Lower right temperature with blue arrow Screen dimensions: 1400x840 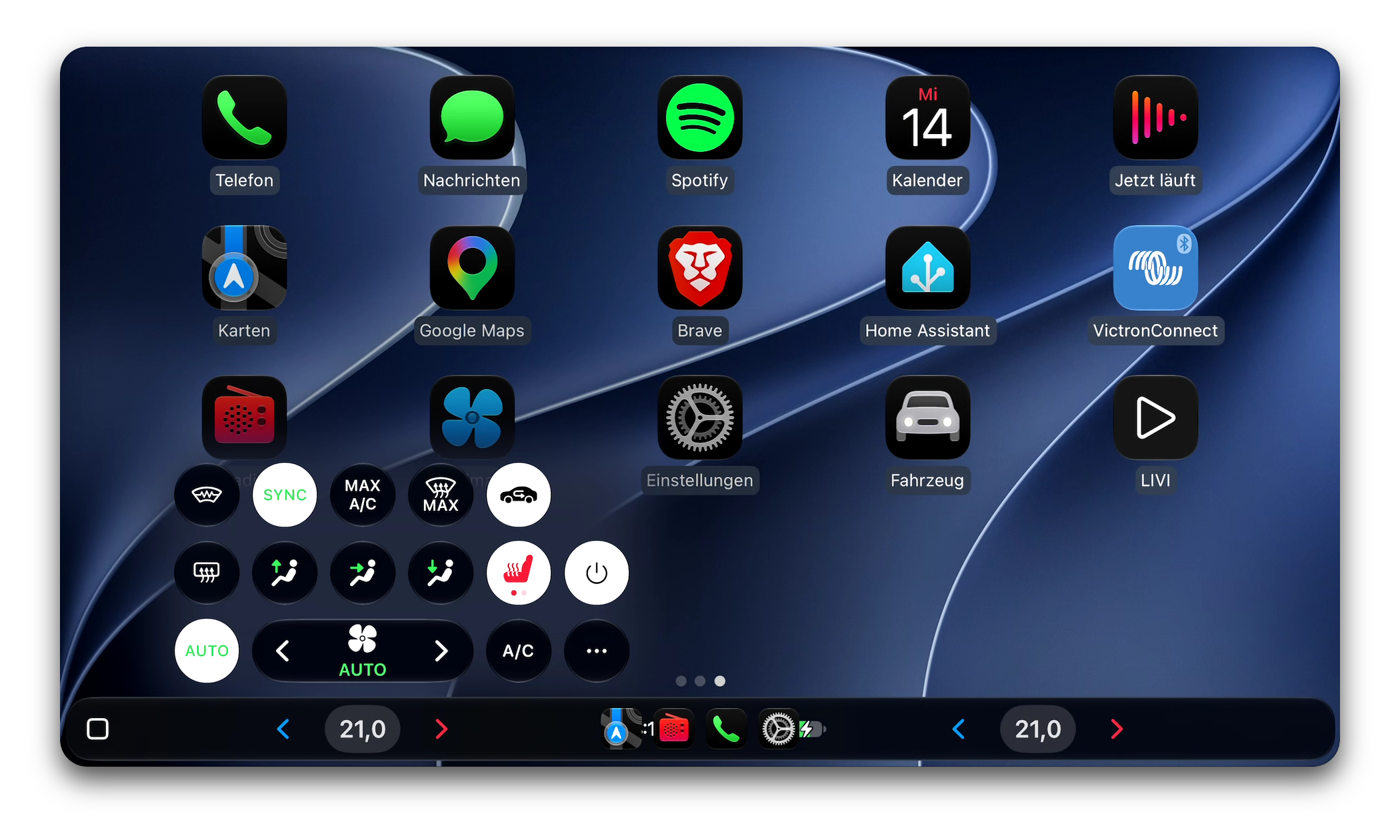tap(959, 729)
